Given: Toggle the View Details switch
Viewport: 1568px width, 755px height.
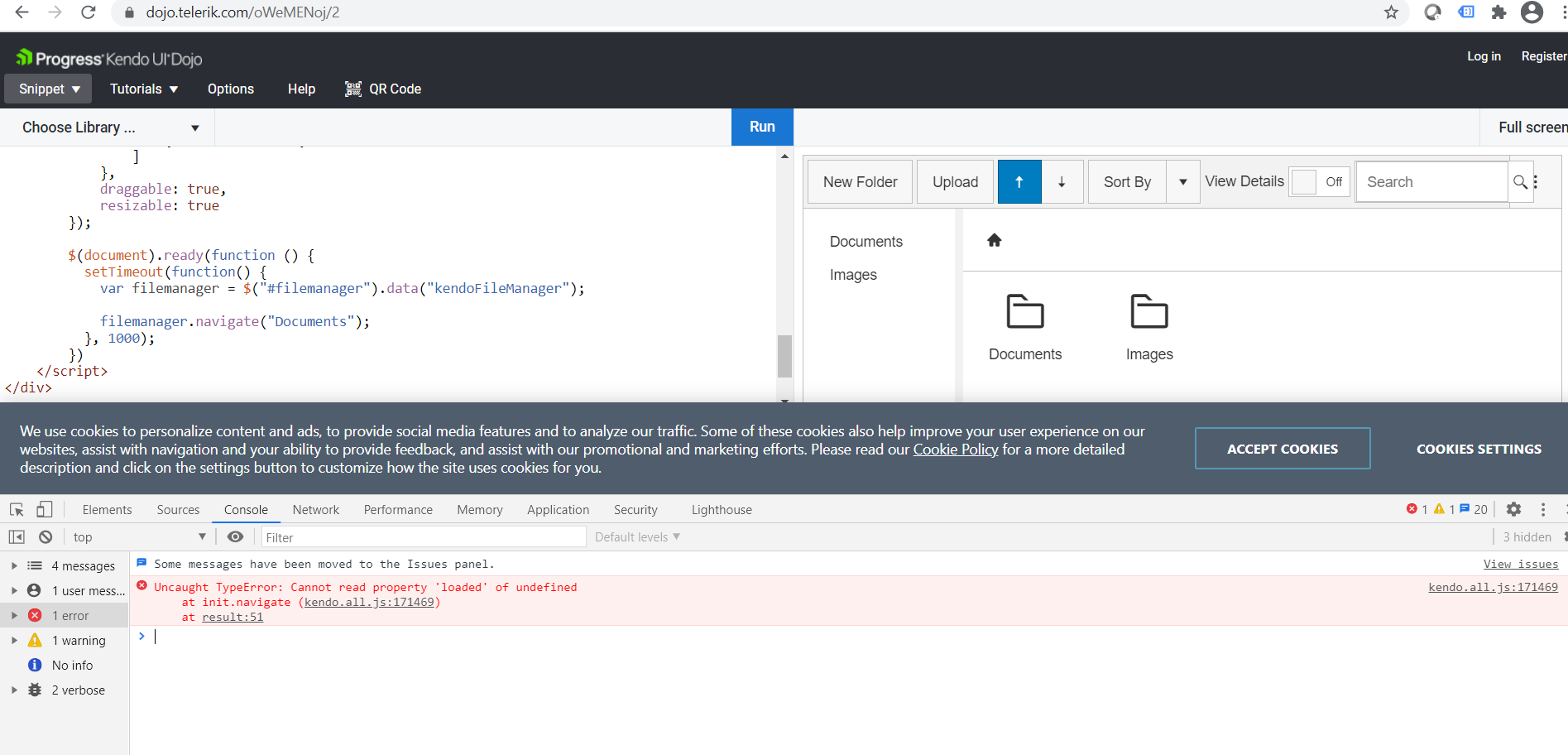Looking at the screenshot, I should [1320, 182].
